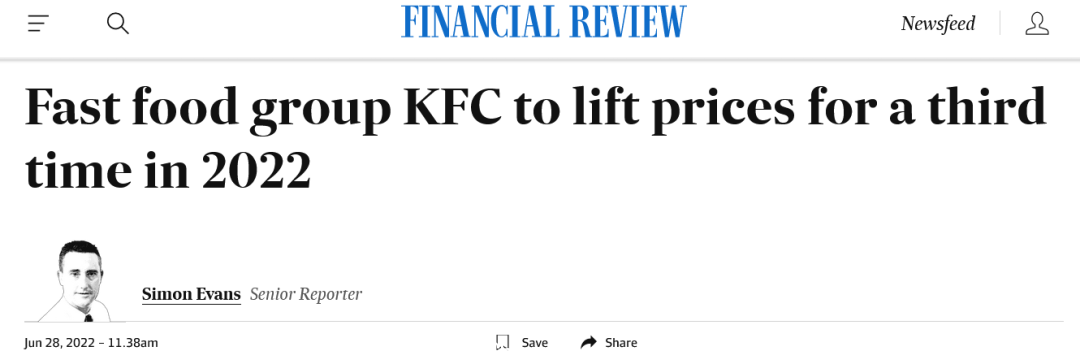
Task: Open the Newsfeed link
Action: tap(938, 23)
